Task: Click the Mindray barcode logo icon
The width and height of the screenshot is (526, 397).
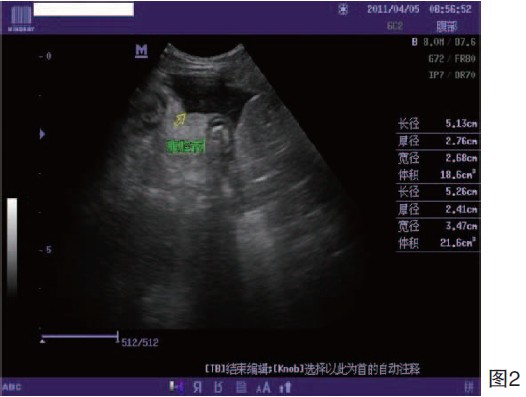Action: click(x=21, y=17)
